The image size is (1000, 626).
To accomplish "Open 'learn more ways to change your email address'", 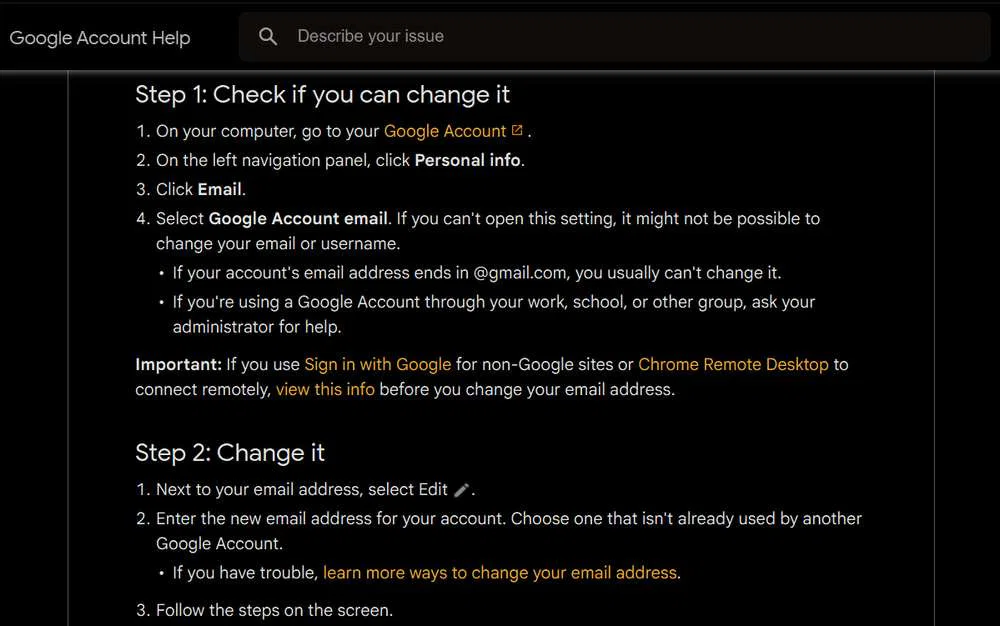I will point(500,573).
